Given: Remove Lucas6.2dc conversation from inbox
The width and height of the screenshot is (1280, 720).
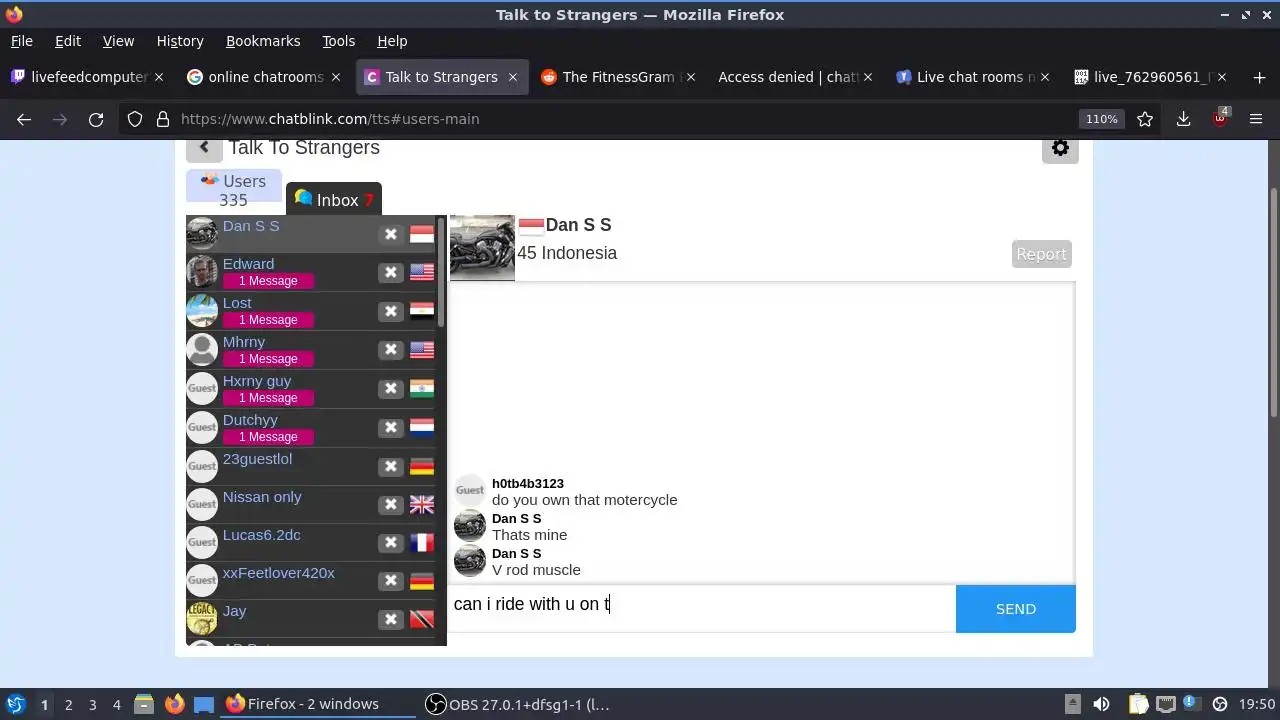Looking at the screenshot, I should click(x=391, y=543).
